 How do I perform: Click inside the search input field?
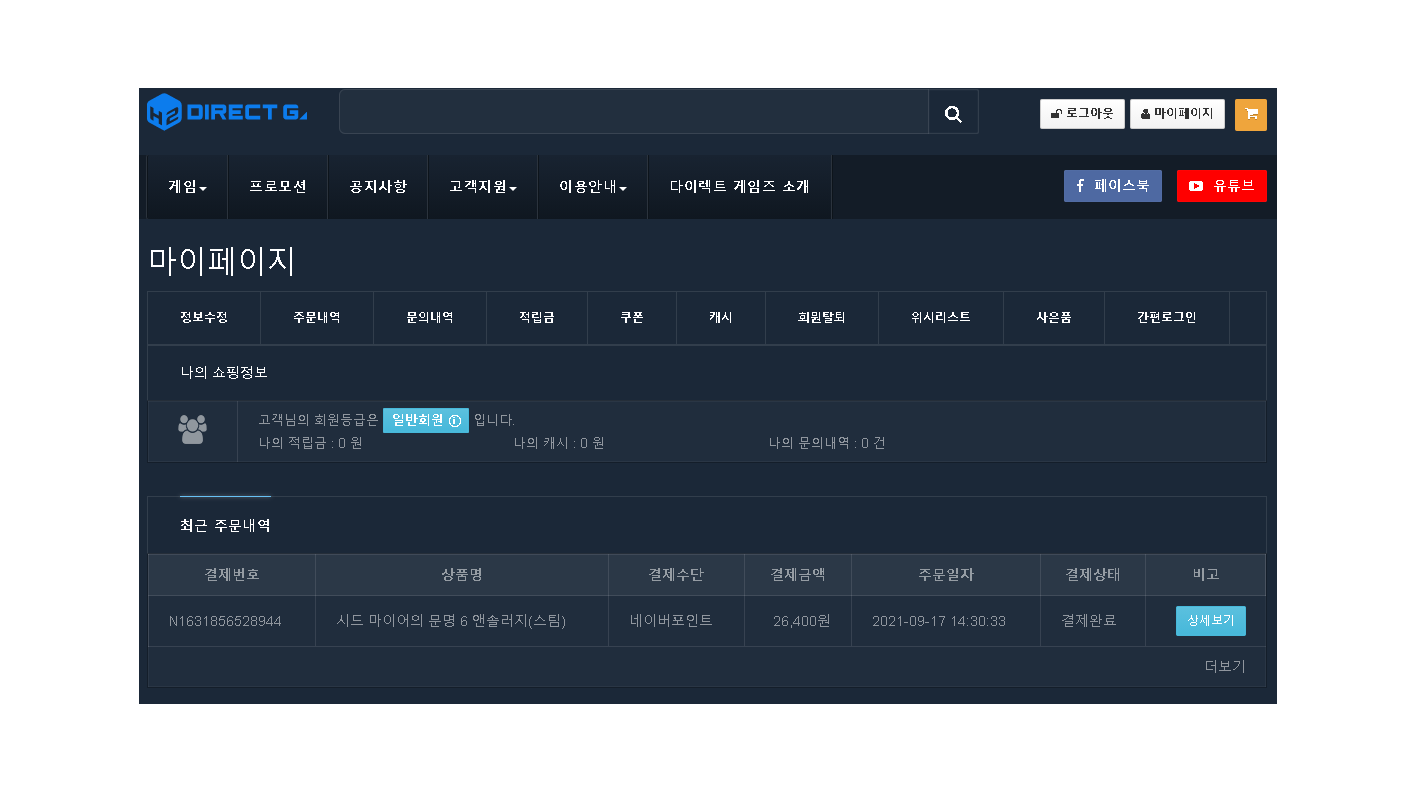click(x=634, y=111)
